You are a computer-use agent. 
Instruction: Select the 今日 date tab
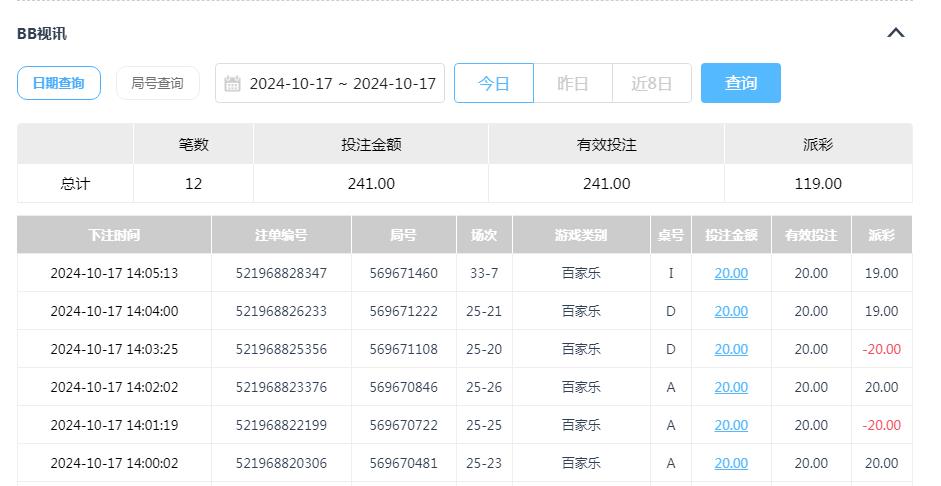(493, 83)
